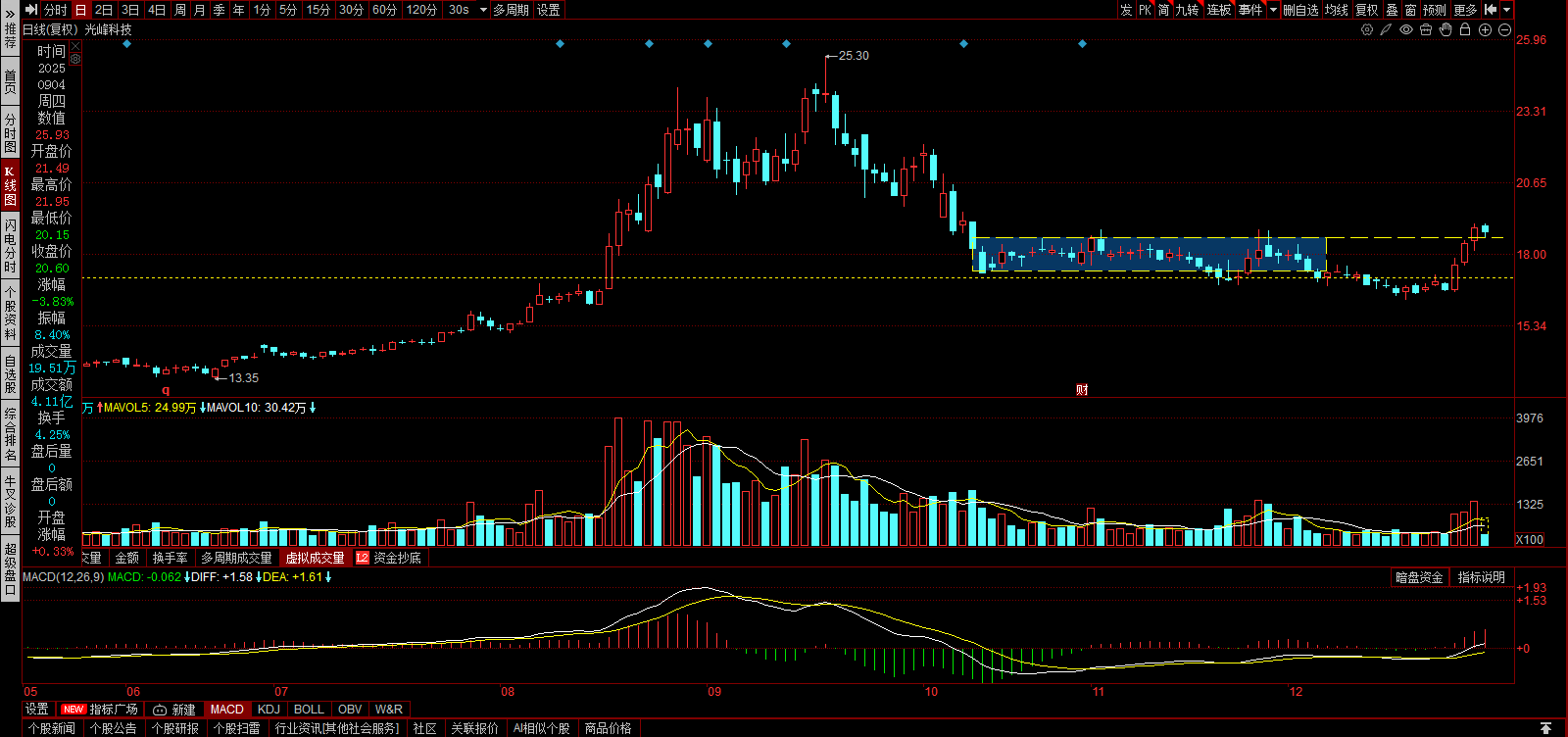Image resolution: width=1568 pixels, height=737 pixels.
Task: Switch indicator to KDJ
Action: coord(269,710)
